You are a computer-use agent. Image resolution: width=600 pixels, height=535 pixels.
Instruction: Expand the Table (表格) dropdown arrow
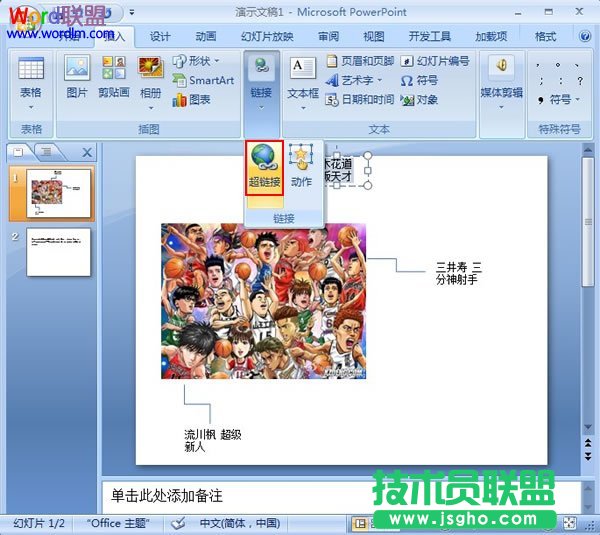point(31,108)
